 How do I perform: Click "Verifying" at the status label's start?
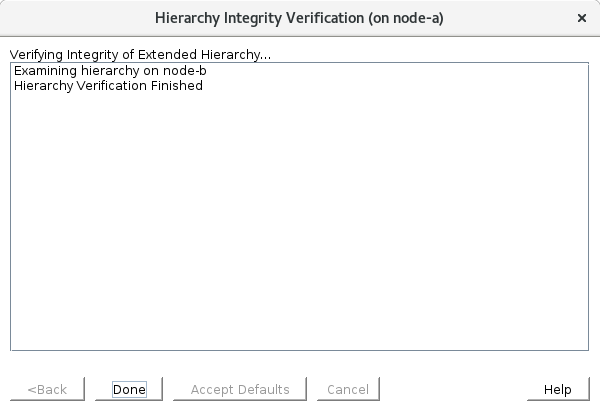(x=36, y=54)
